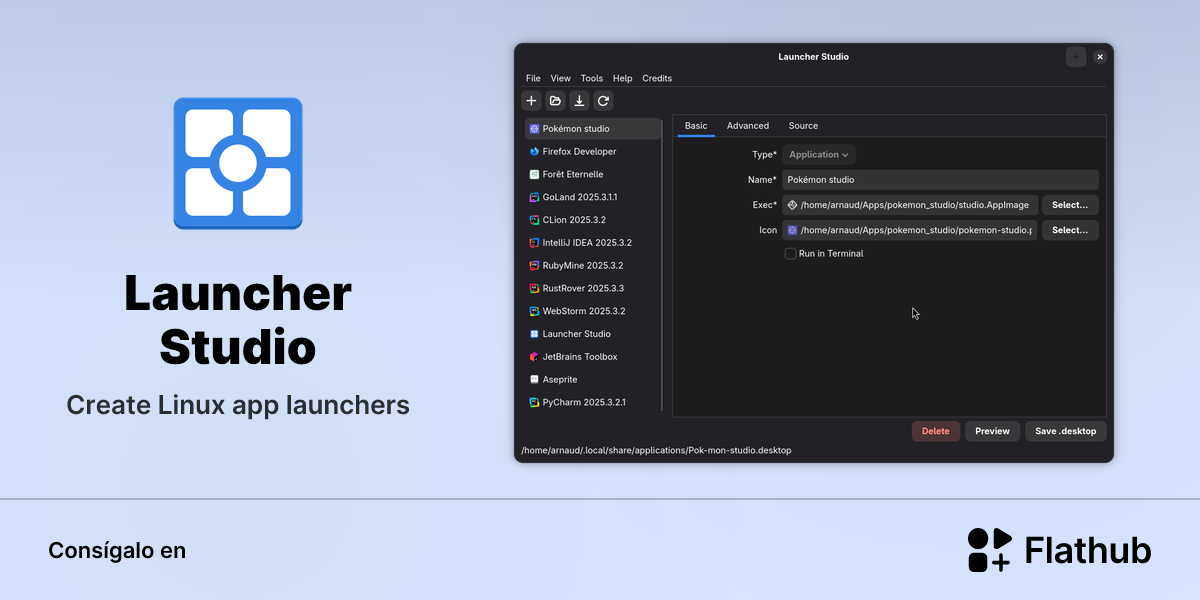This screenshot has width=1200, height=600.
Task: Select 'GoLand 2025.3.1.1' row
Action: click(x=593, y=197)
